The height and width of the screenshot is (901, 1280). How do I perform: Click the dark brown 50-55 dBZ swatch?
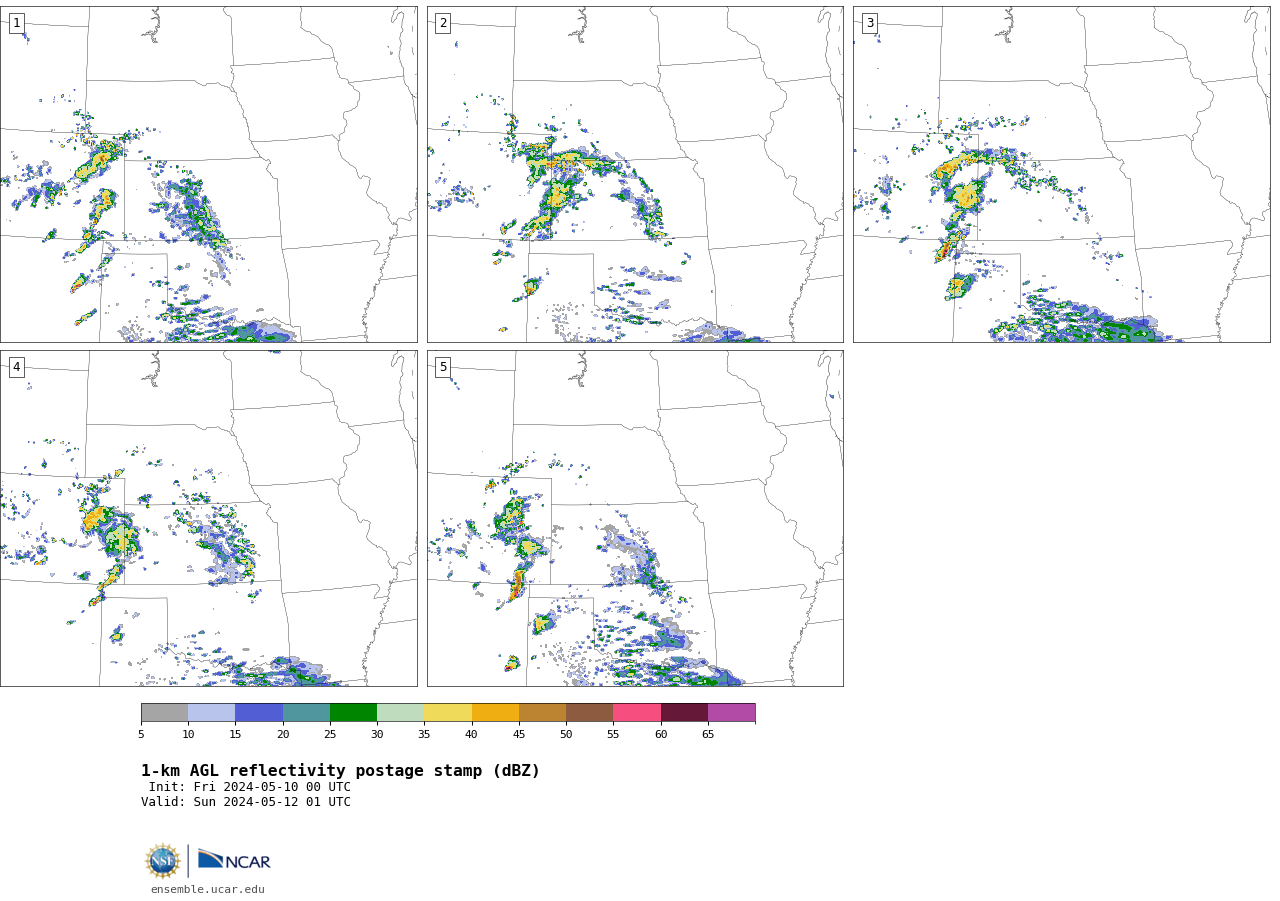coord(590,713)
